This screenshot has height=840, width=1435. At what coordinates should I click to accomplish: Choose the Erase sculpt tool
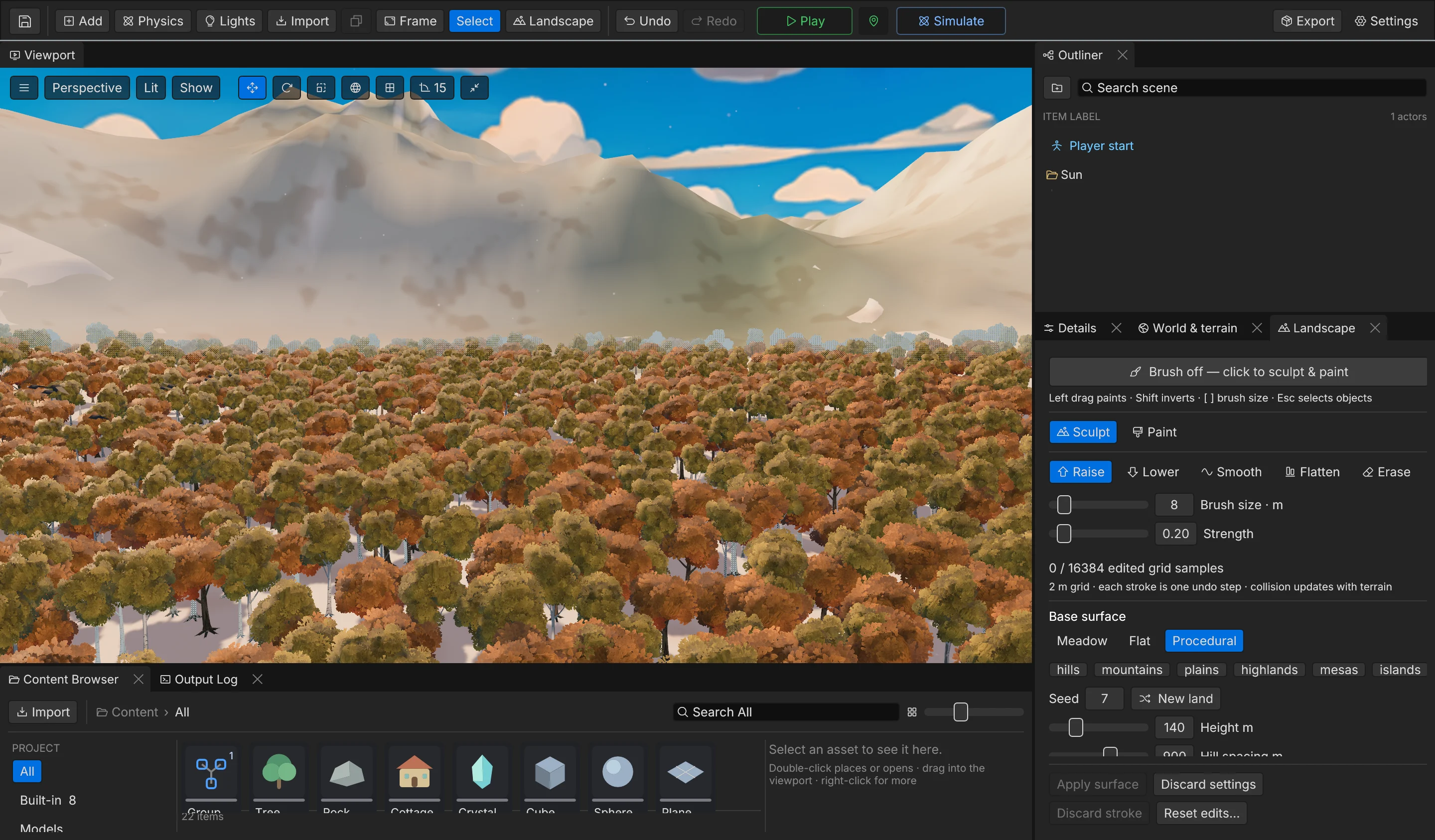coord(1386,472)
